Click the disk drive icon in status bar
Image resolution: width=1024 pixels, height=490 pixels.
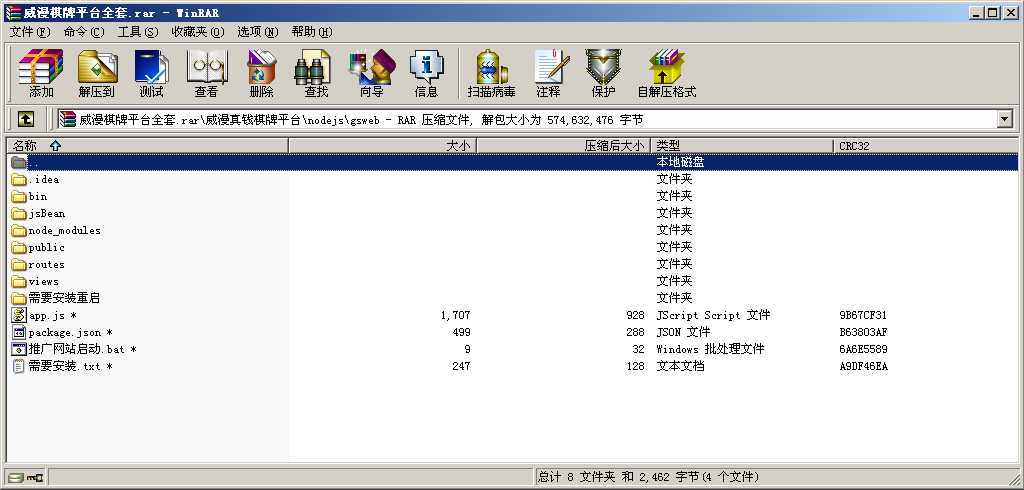coord(16,478)
